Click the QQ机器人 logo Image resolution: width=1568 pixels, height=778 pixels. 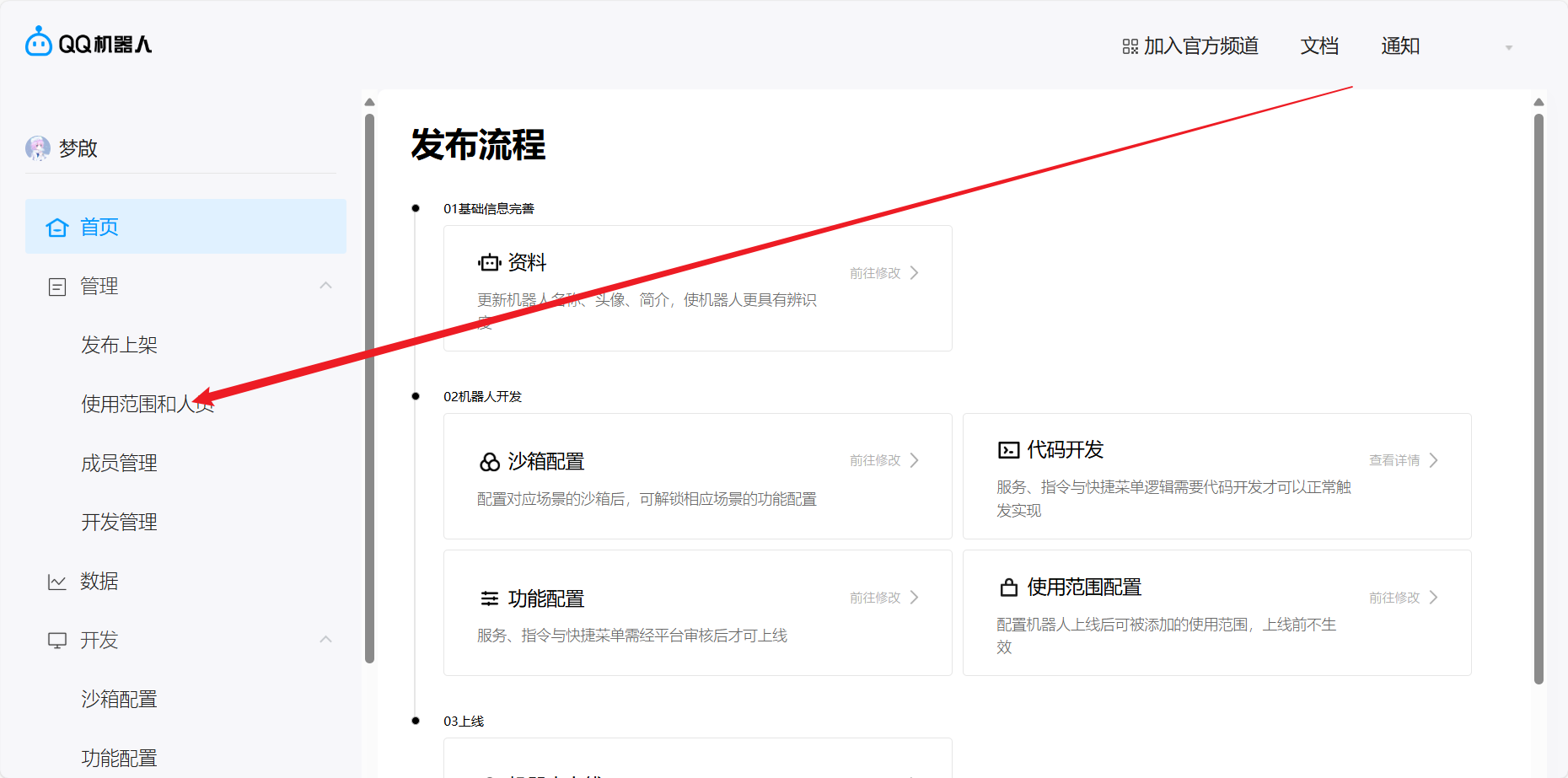click(x=89, y=42)
